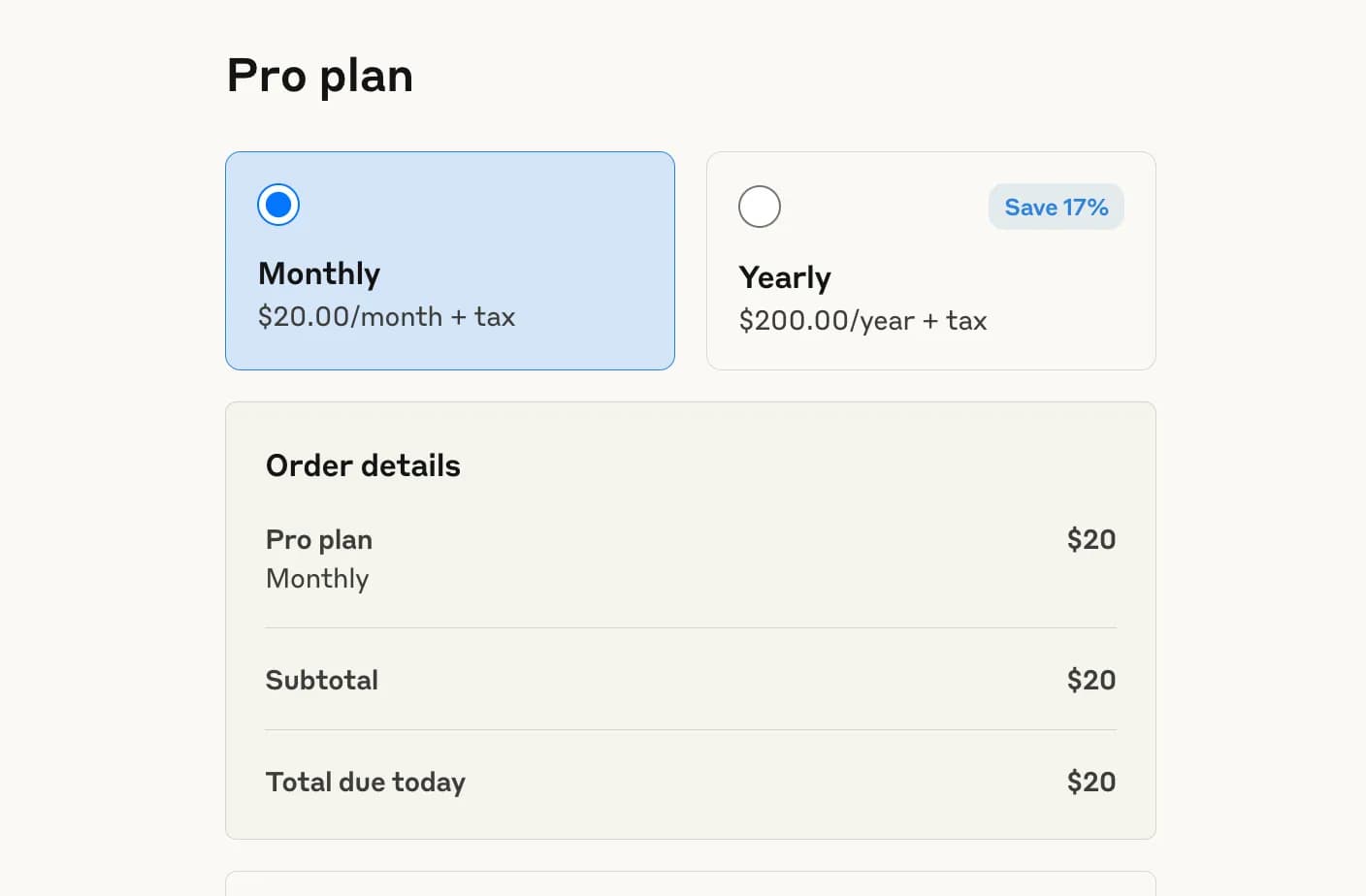Click the $200.00/year + tax price text
The height and width of the screenshot is (896, 1366).
pyautogui.click(x=862, y=321)
